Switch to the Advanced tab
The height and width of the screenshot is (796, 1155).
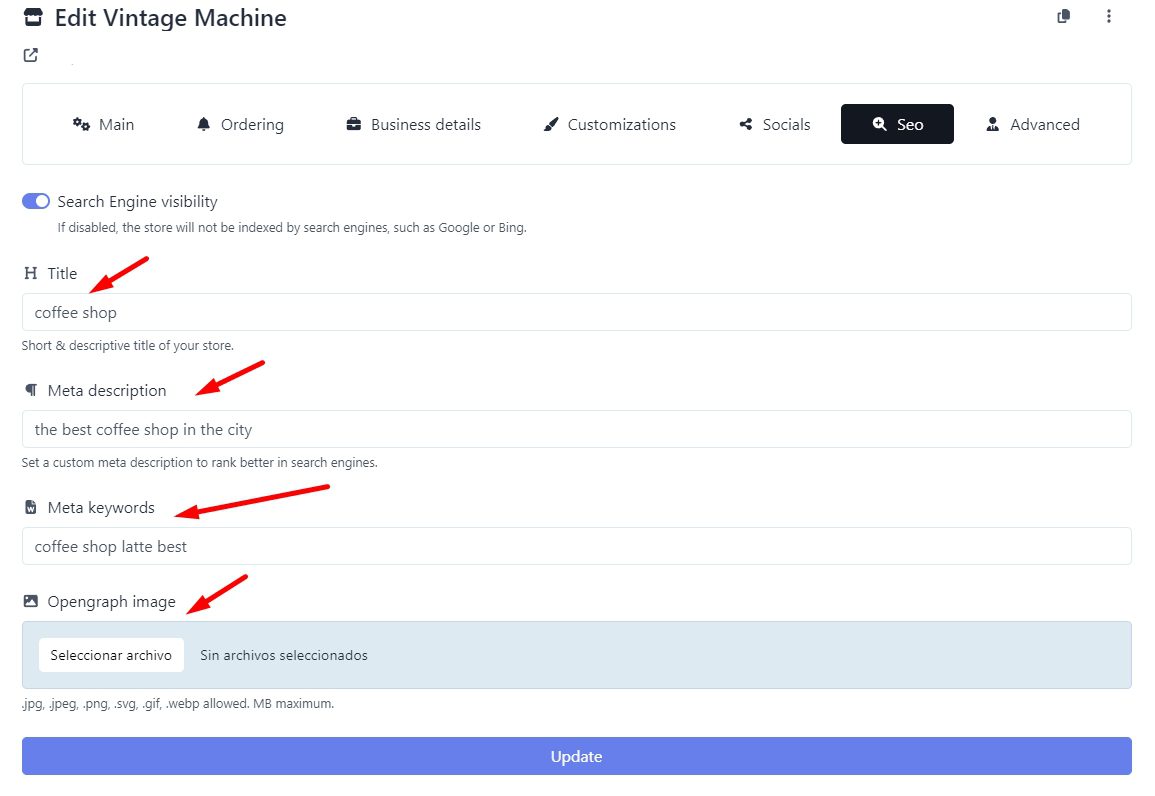tap(1032, 124)
